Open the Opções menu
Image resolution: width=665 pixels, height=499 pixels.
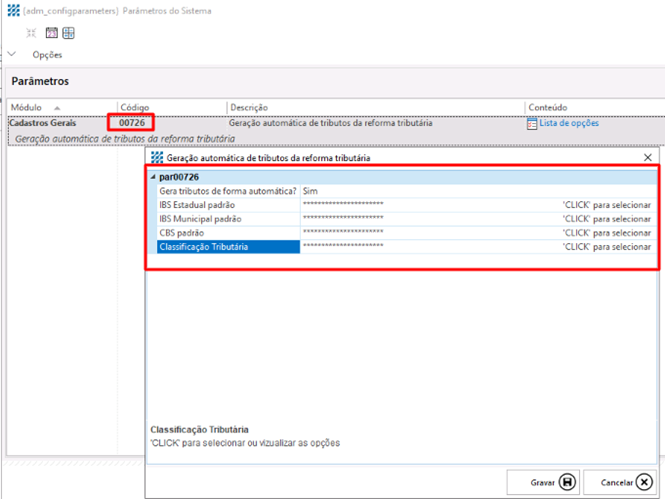tap(47, 55)
